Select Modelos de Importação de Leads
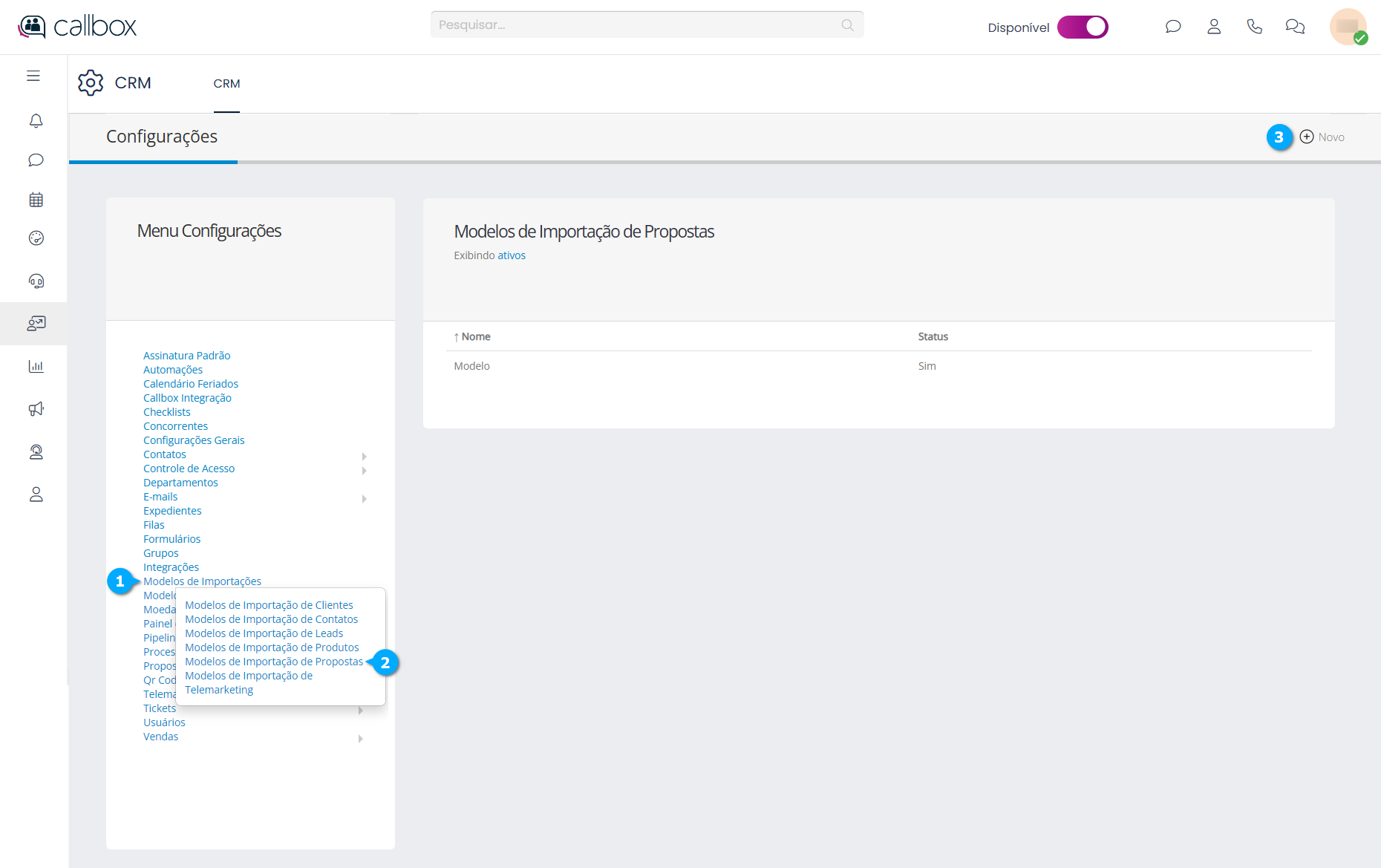This screenshot has width=1381, height=868. [264, 633]
